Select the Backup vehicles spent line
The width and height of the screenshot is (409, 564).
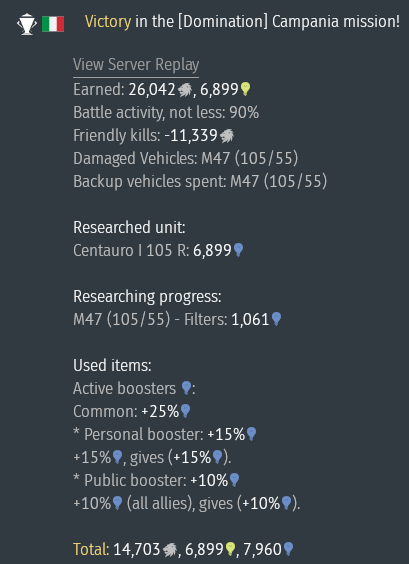200,181
